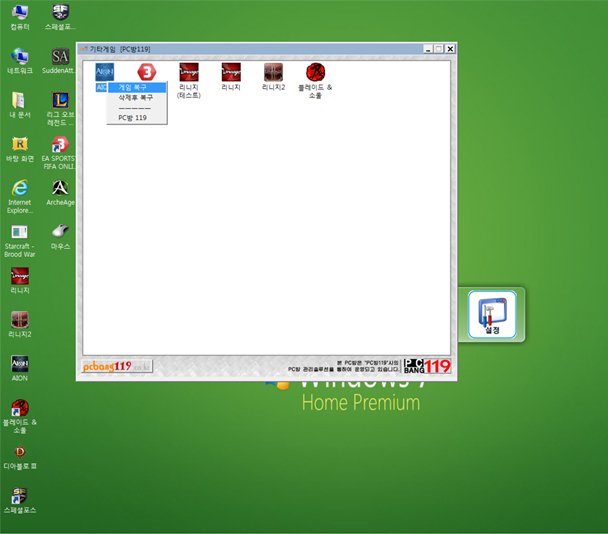Choose 삭제후 복구 from the context menu
The width and height of the screenshot is (608, 534).
point(137,97)
